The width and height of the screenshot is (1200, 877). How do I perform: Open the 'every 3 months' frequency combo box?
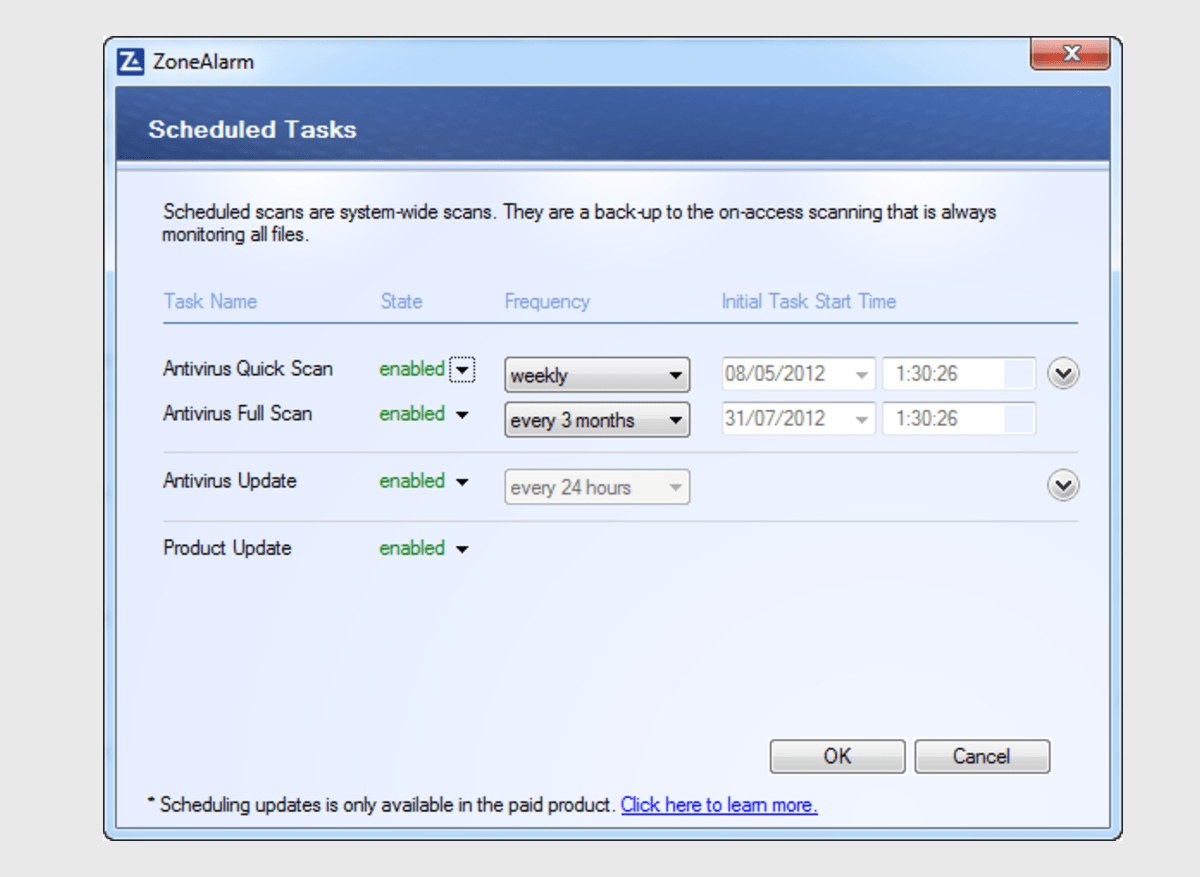coord(597,420)
